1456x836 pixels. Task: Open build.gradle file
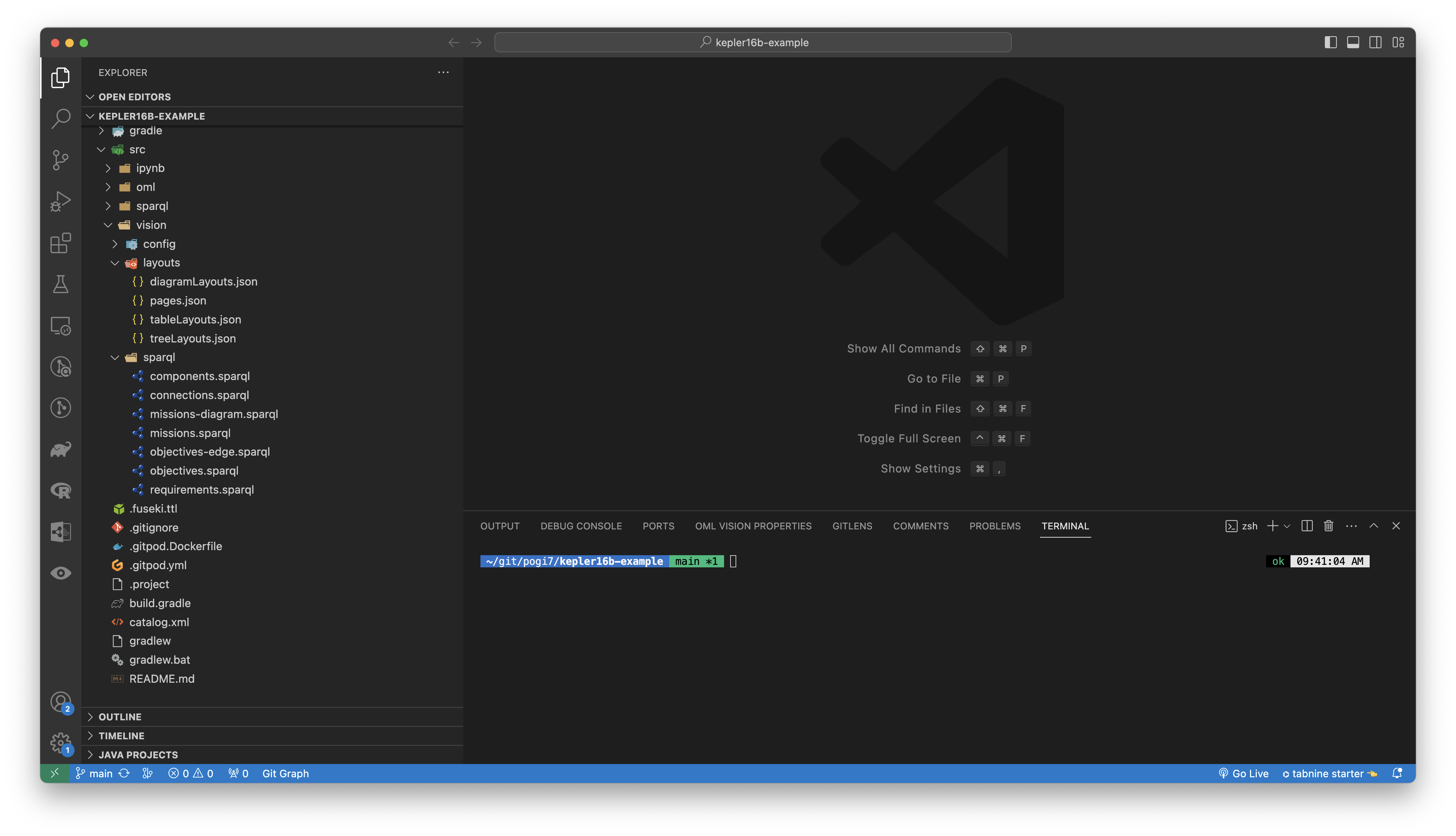pos(160,603)
